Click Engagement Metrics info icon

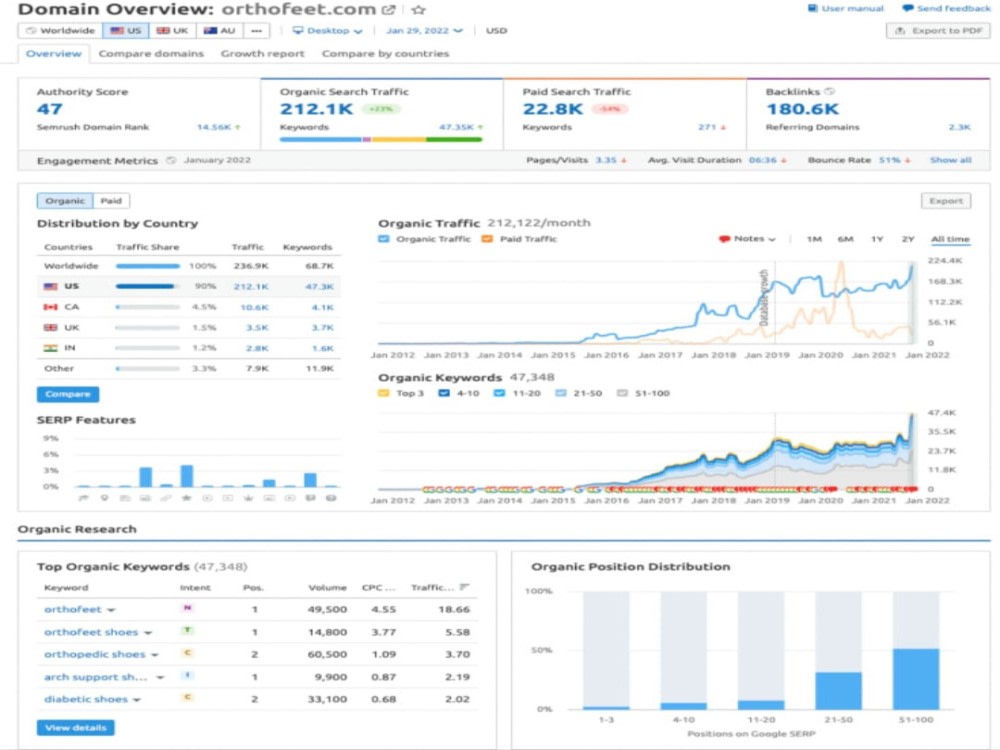coord(171,160)
